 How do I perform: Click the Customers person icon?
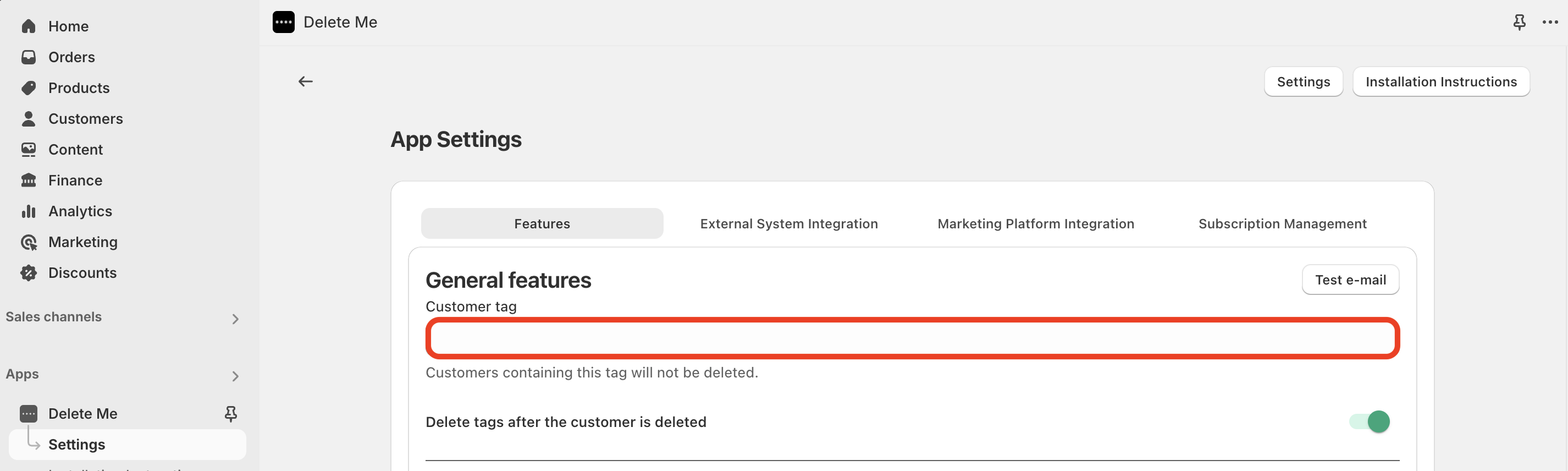[x=29, y=119]
